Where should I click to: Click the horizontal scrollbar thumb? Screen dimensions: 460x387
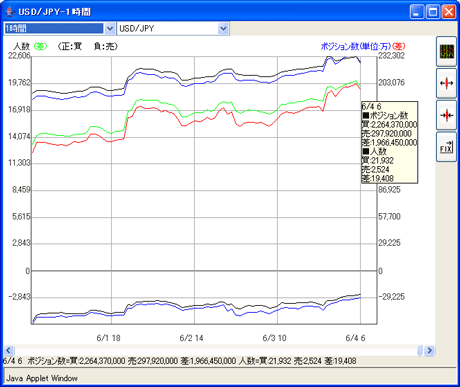[420, 350]
